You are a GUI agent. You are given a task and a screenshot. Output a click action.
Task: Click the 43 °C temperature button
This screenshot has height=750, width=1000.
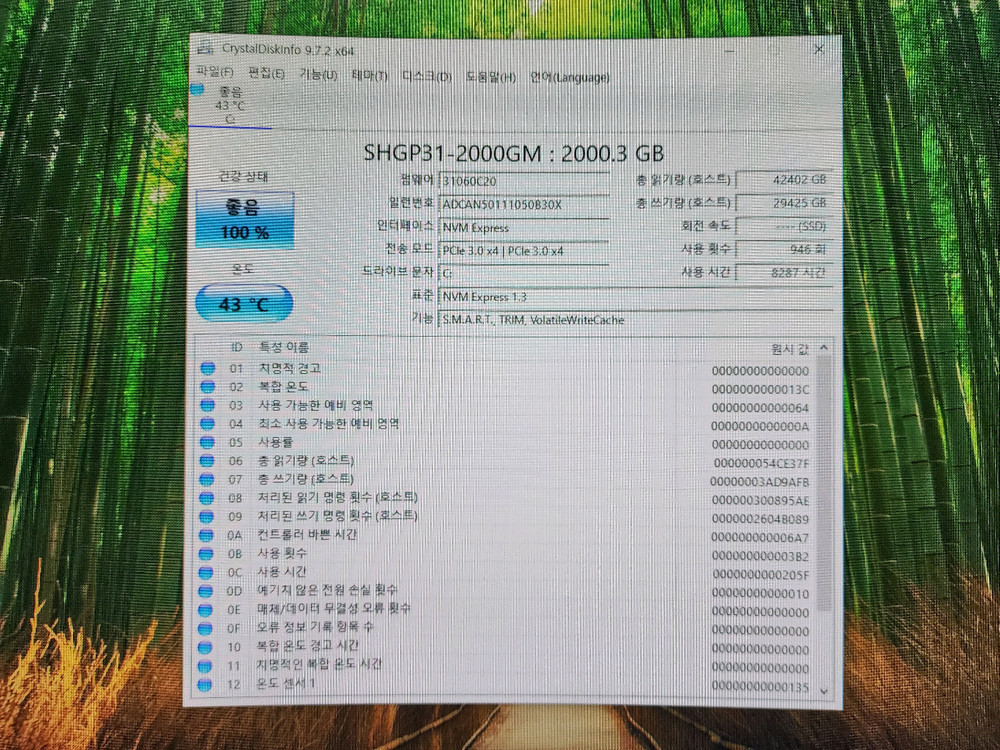[244, 304]
